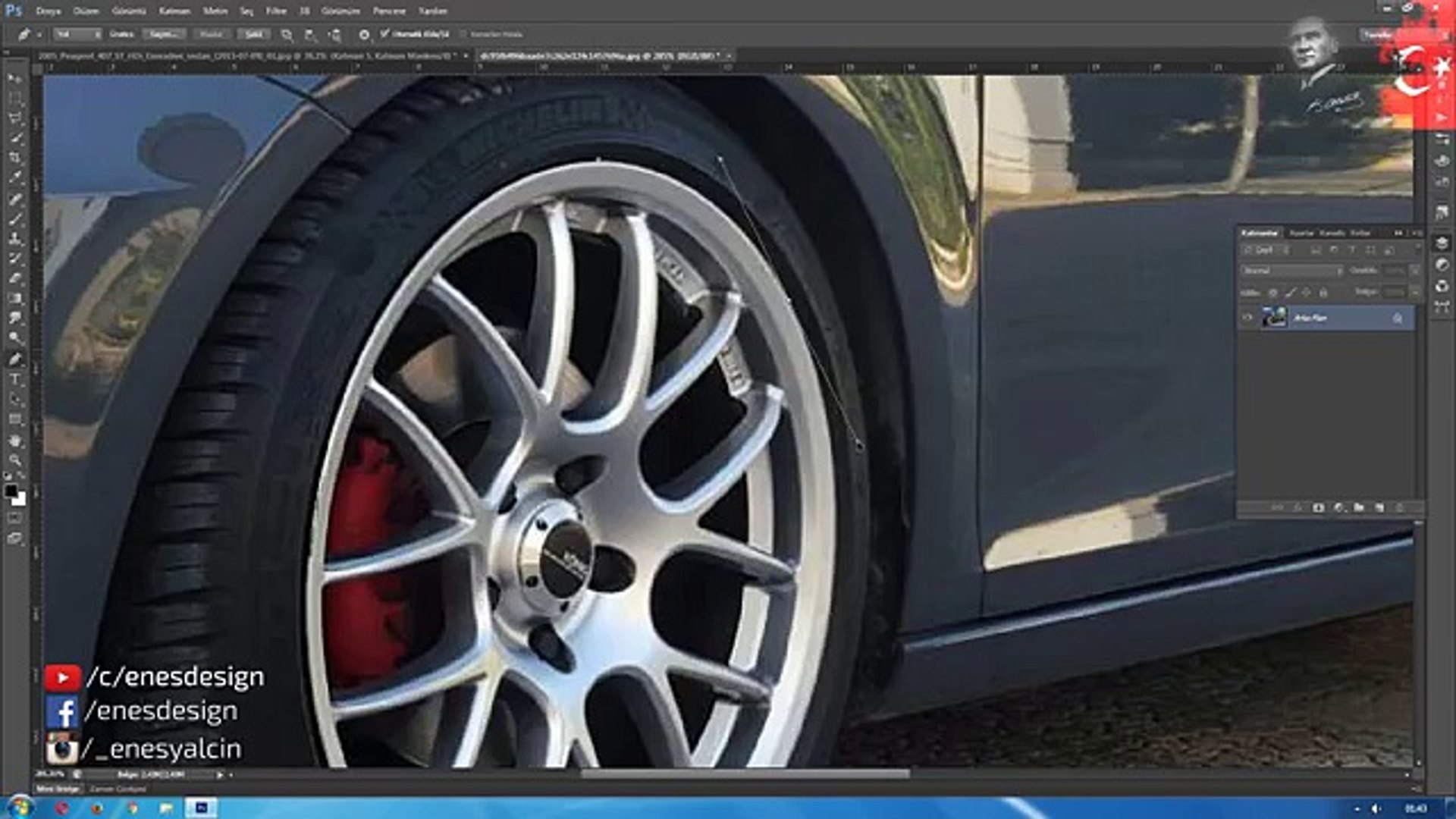Select the Clone Stamp tool
This screenshot has width=1456, height=819.
pos(14,238)
